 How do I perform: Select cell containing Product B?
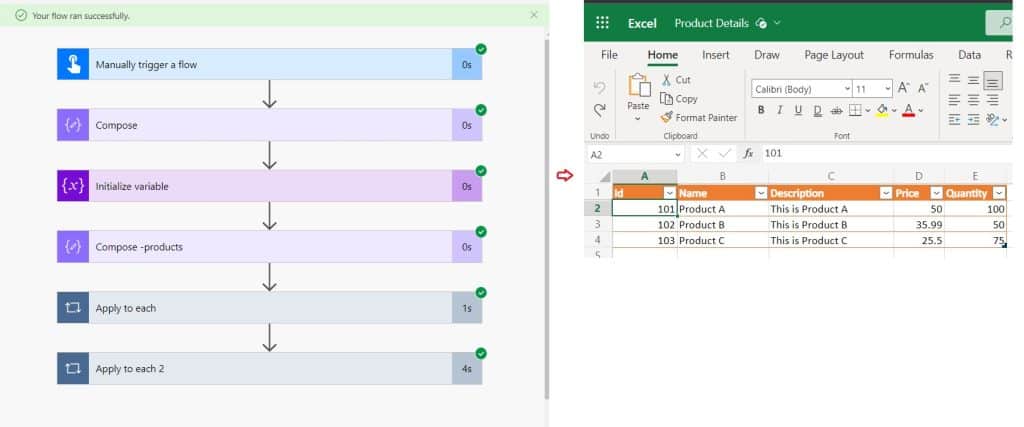pos(723,225)
